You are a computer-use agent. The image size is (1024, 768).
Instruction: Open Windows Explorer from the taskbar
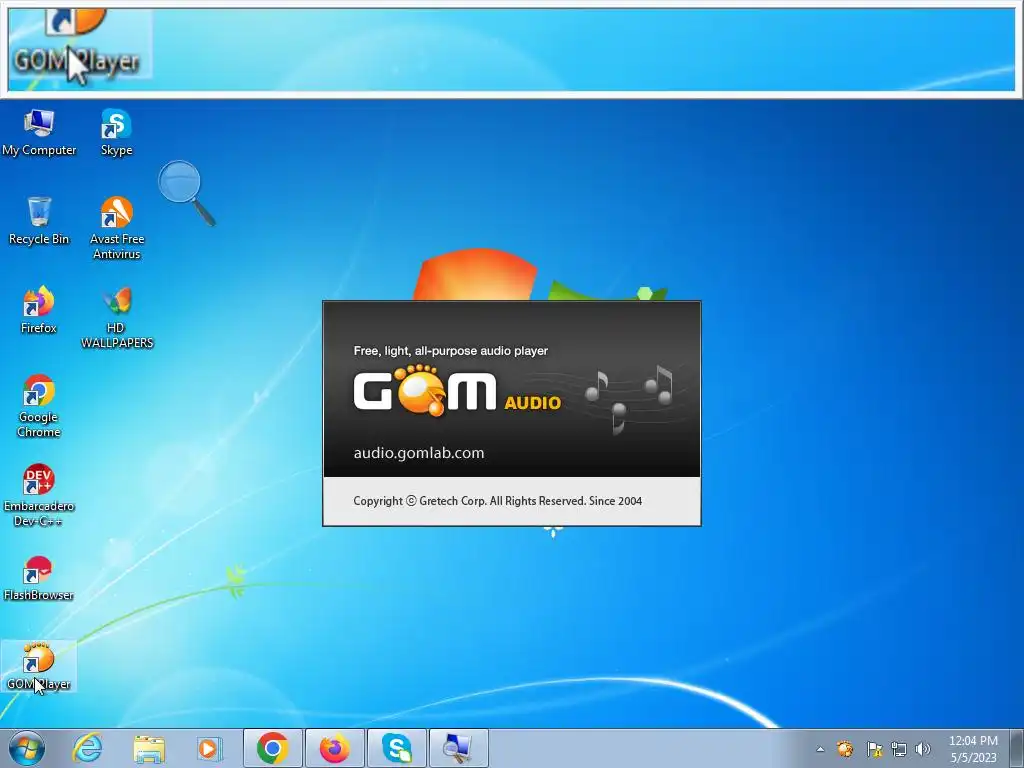[x=149, y=748]
